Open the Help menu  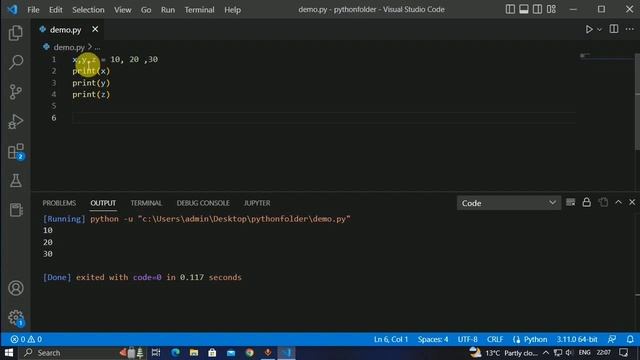point(232,9)
